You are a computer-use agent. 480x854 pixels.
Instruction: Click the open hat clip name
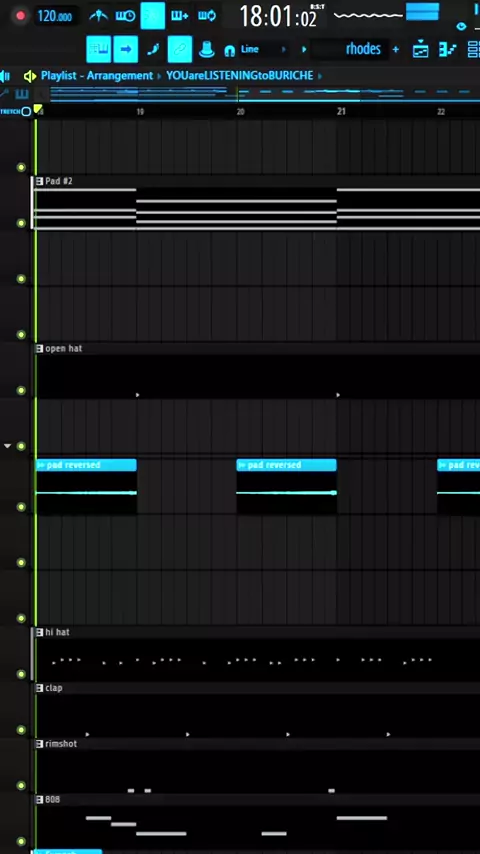[64, 349]
